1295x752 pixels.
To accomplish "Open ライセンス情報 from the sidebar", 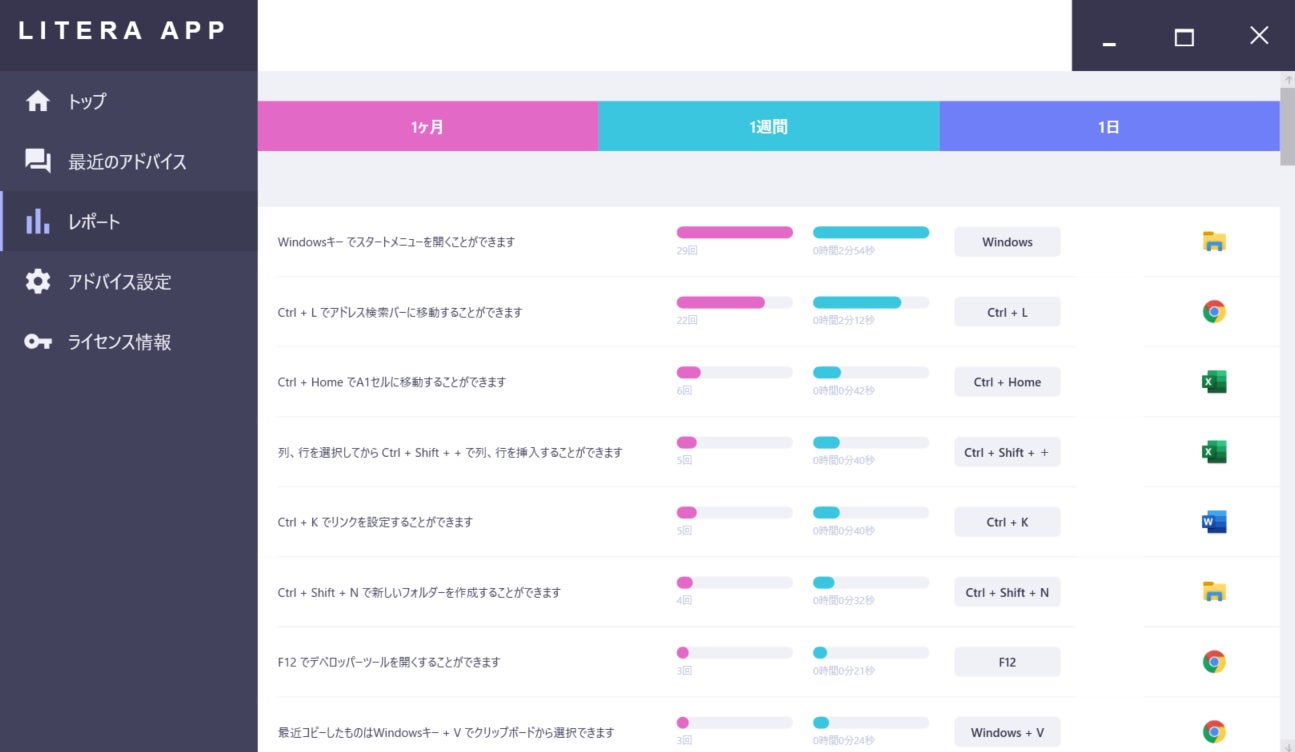I will [x=119, y=342].
